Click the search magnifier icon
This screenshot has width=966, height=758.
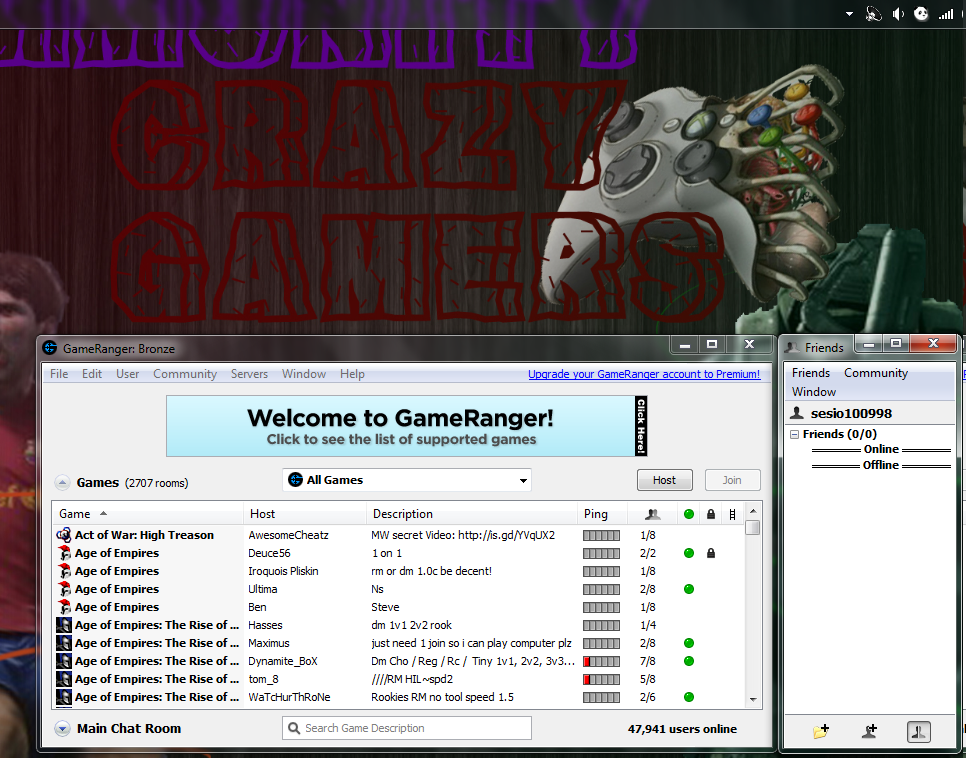pos(294,728)
